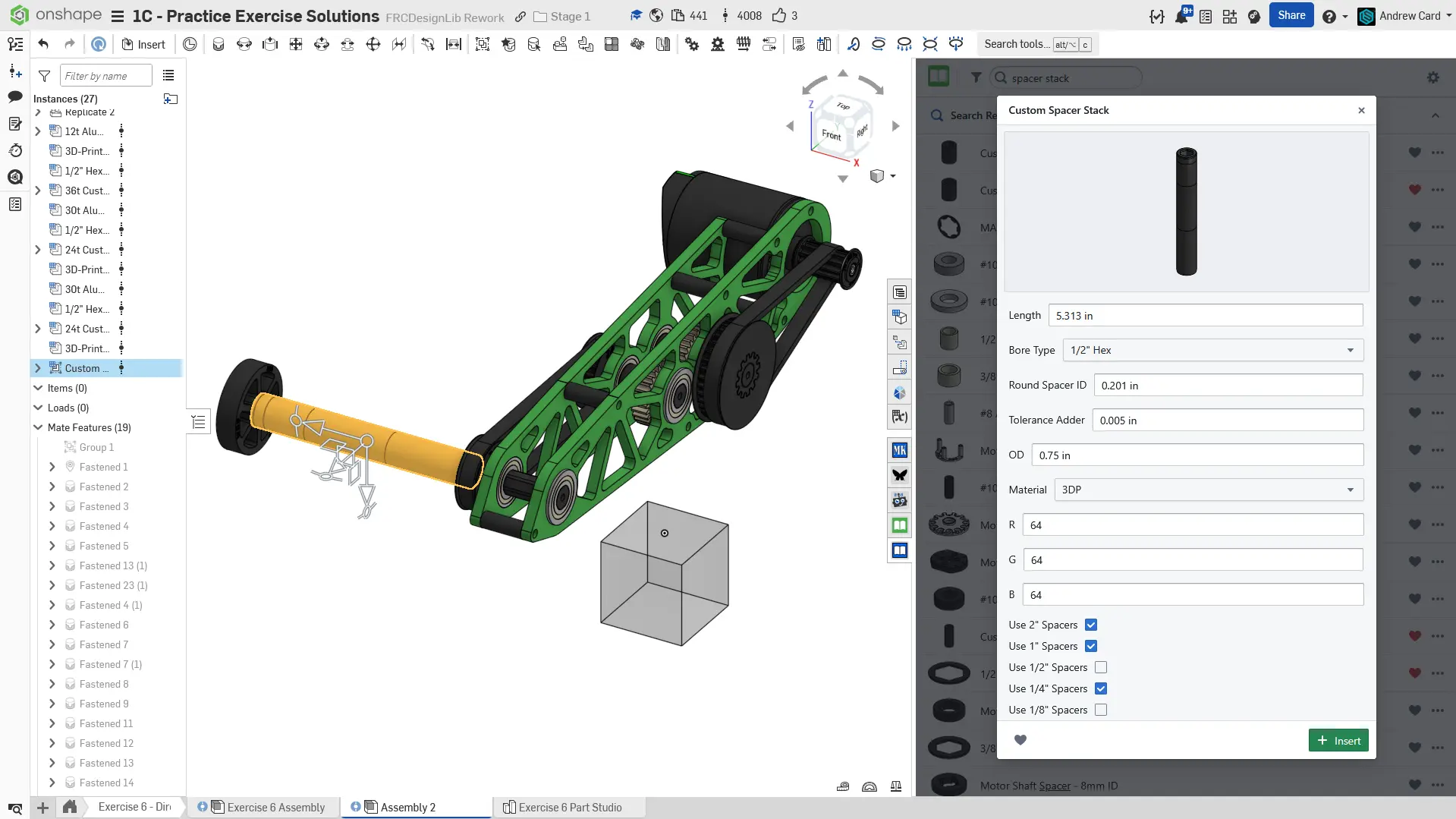Switch to the Exercise 6 Assembly tab

click(275, 807)
